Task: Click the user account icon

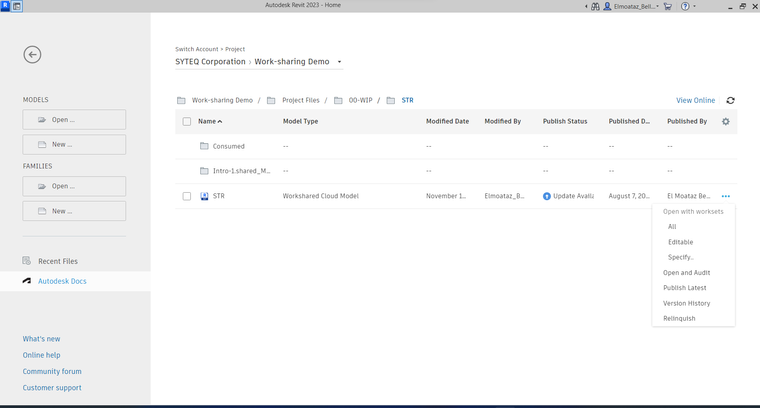Action: [x=607, y=6]
